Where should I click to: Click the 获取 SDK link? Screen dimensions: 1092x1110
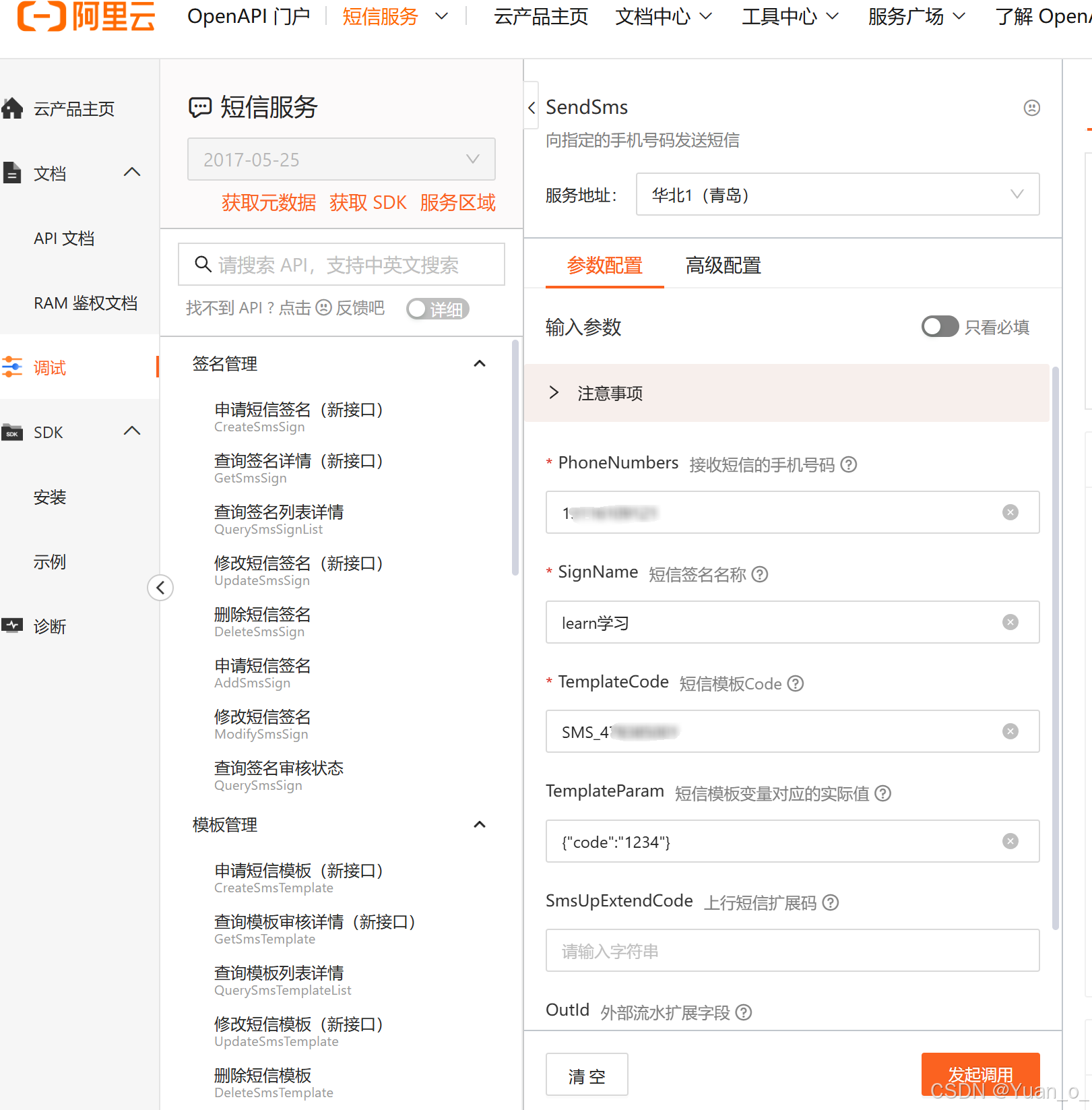coord(368,202)
